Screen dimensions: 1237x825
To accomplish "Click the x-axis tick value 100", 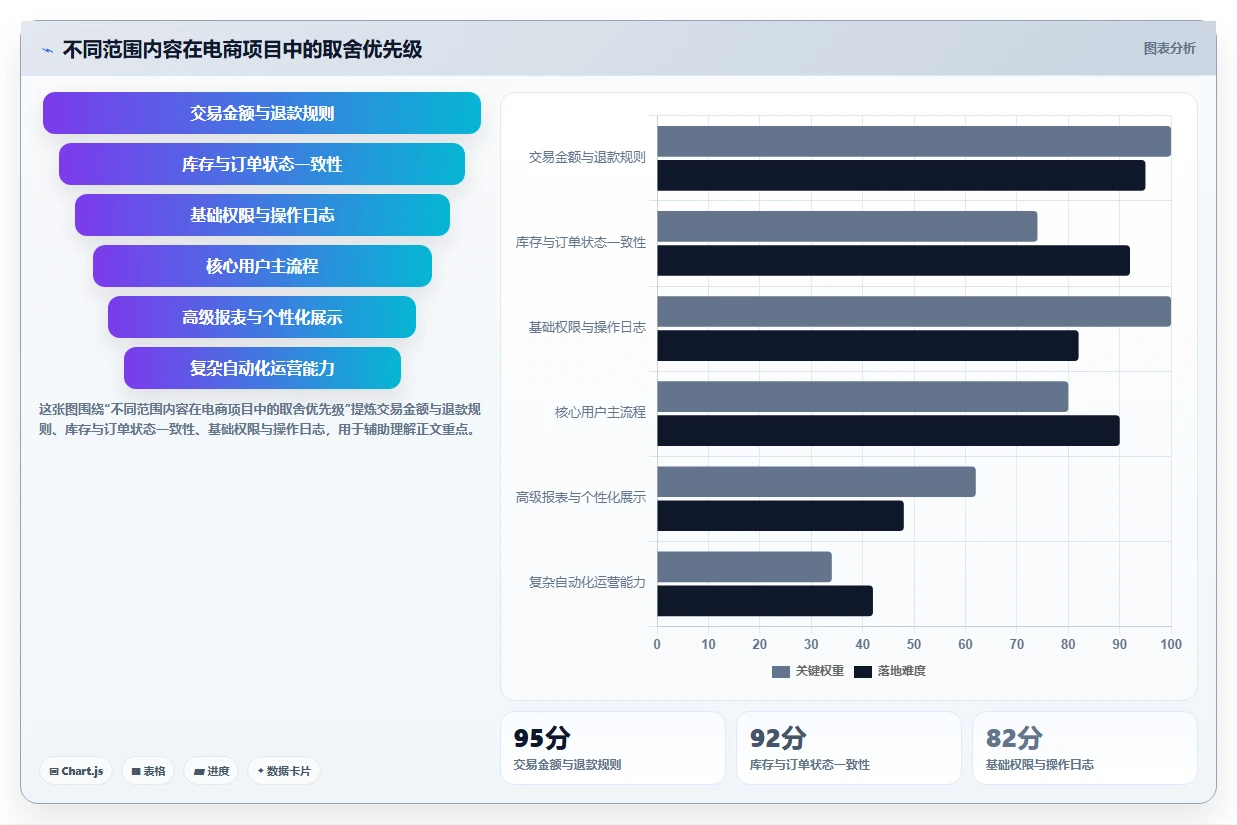I will pos(1171,644).
